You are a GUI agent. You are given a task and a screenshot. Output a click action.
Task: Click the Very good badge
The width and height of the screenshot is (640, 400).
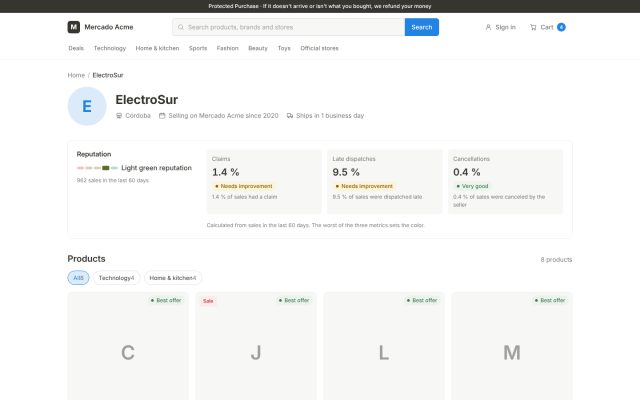coord(472,186)
